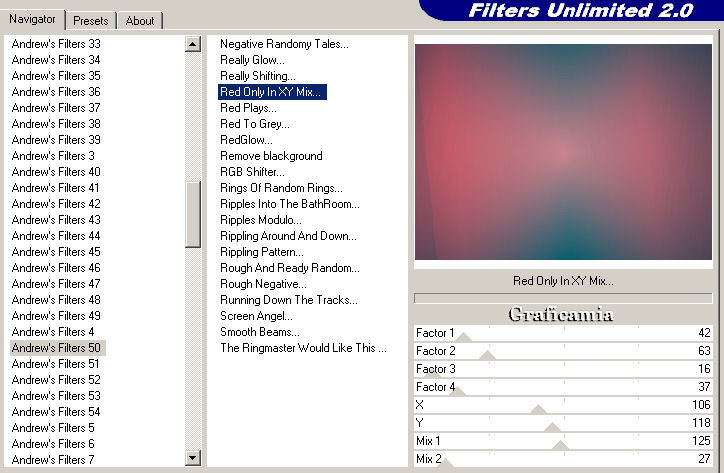Choose Rough And Ready Random filter

290,268
